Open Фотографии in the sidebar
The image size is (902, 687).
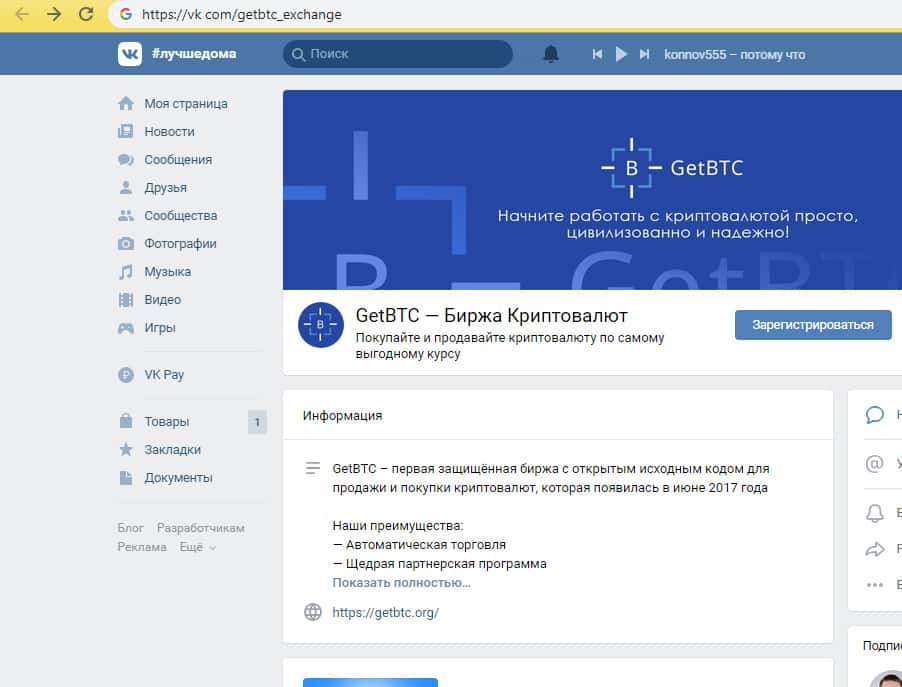pos(180,244)
